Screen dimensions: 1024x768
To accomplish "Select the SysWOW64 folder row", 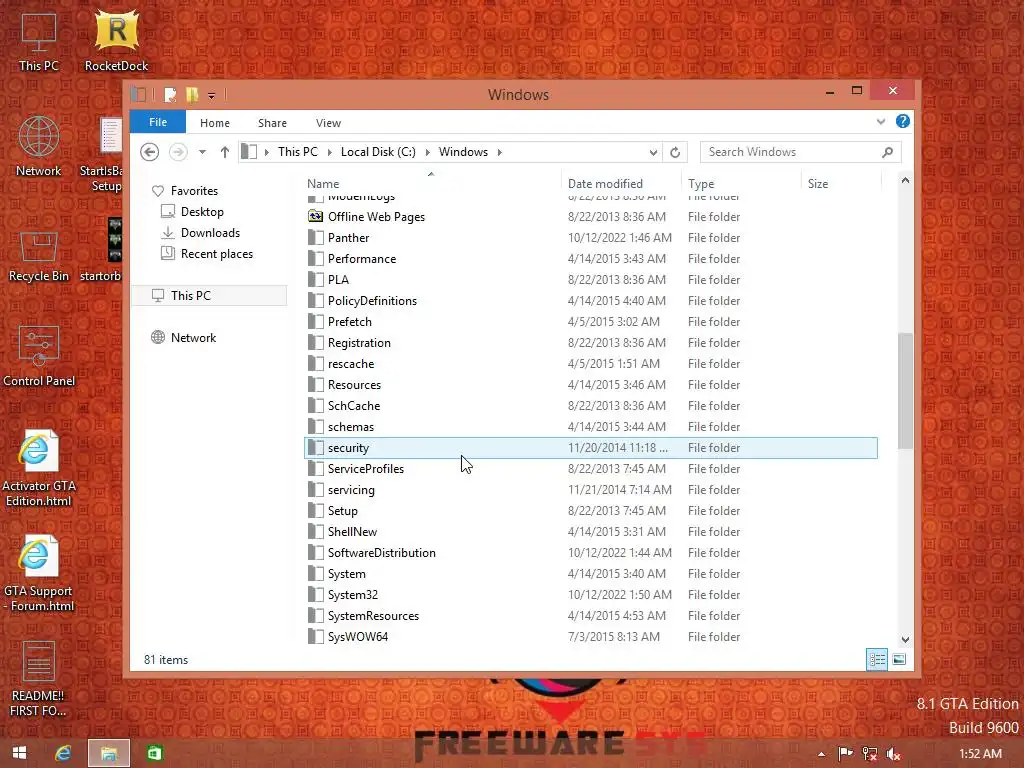I will [x=591, y=637].
